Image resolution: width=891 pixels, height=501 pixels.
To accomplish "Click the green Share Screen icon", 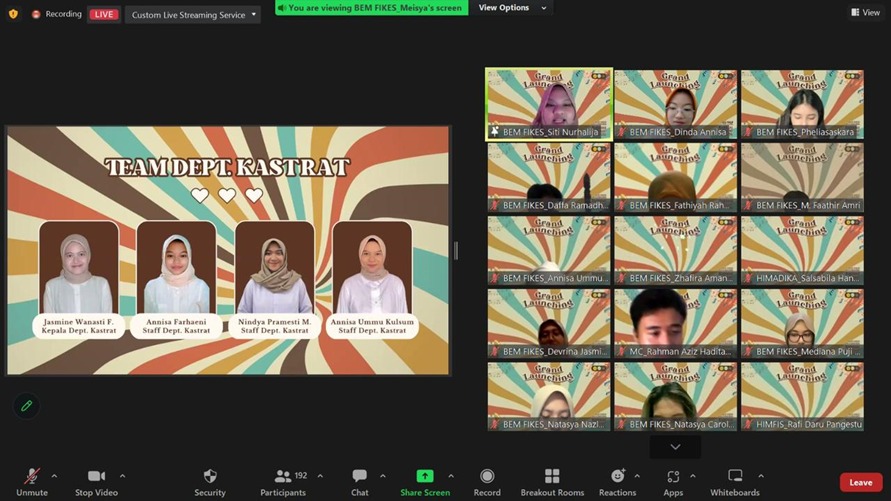I will coord(425,477).
